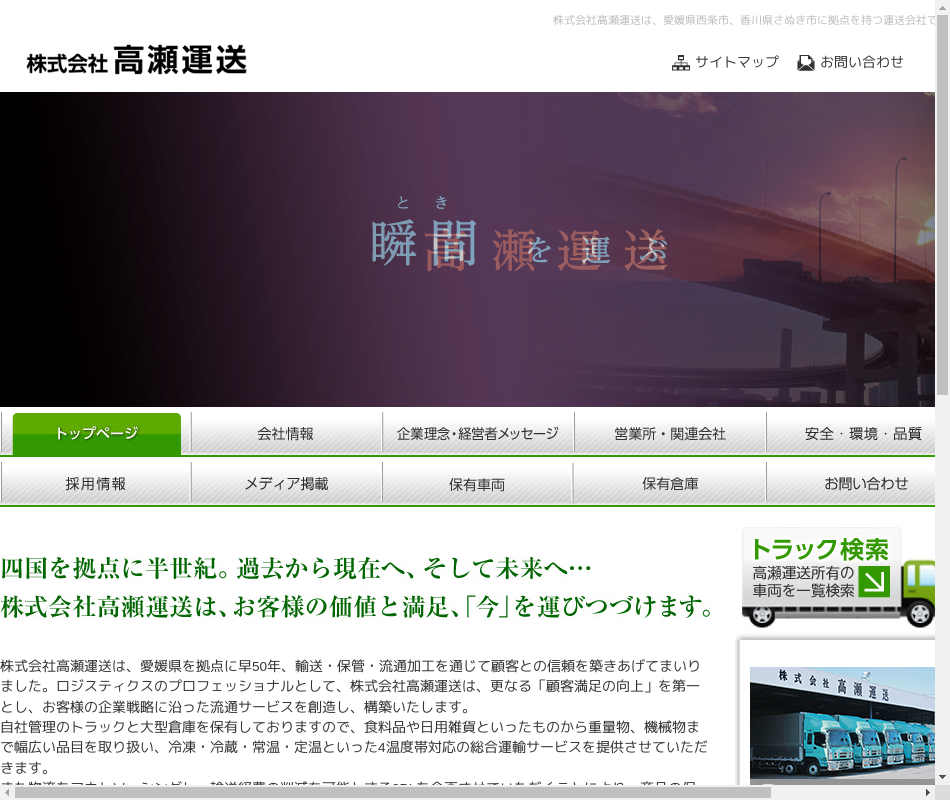The image size is (950, 800).
Task: Open the お問い合わせ link in header
Action: pos(861,62)
